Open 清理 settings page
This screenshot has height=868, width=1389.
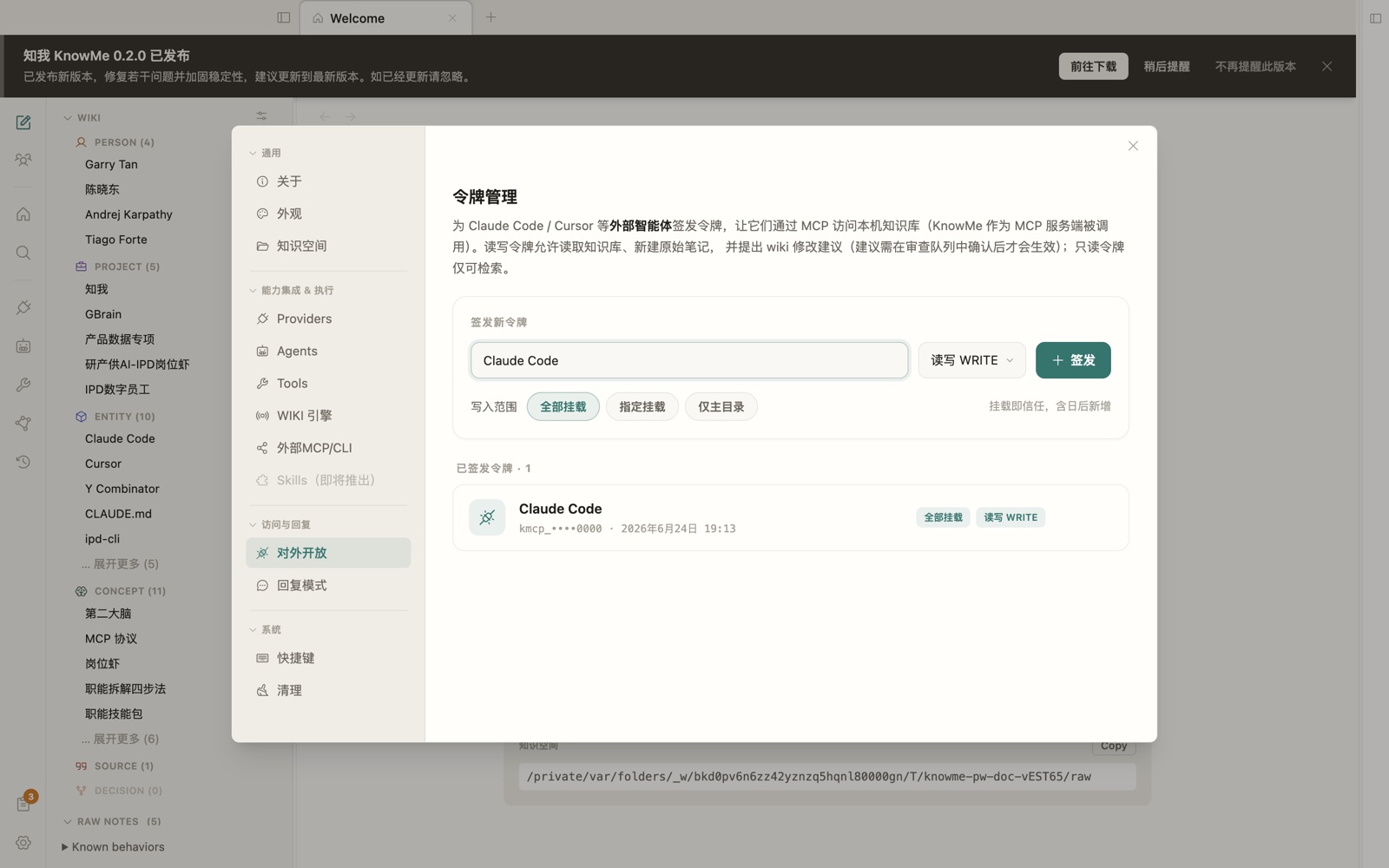(328, 690)
